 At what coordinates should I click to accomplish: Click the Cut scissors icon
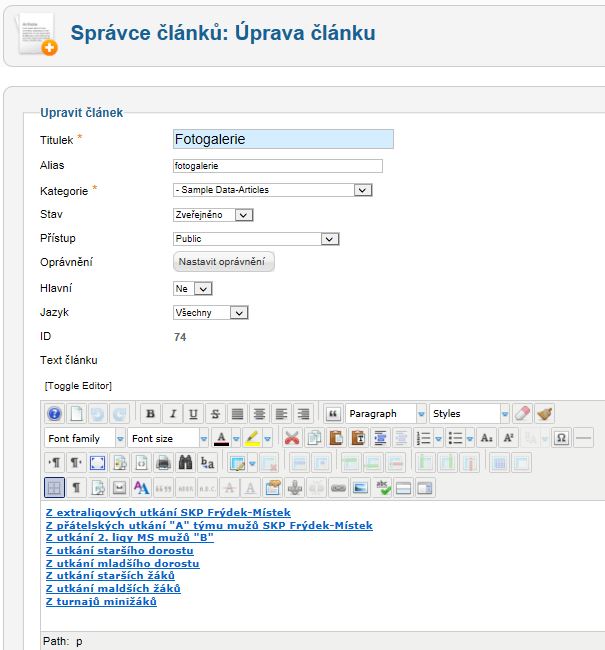291,438
